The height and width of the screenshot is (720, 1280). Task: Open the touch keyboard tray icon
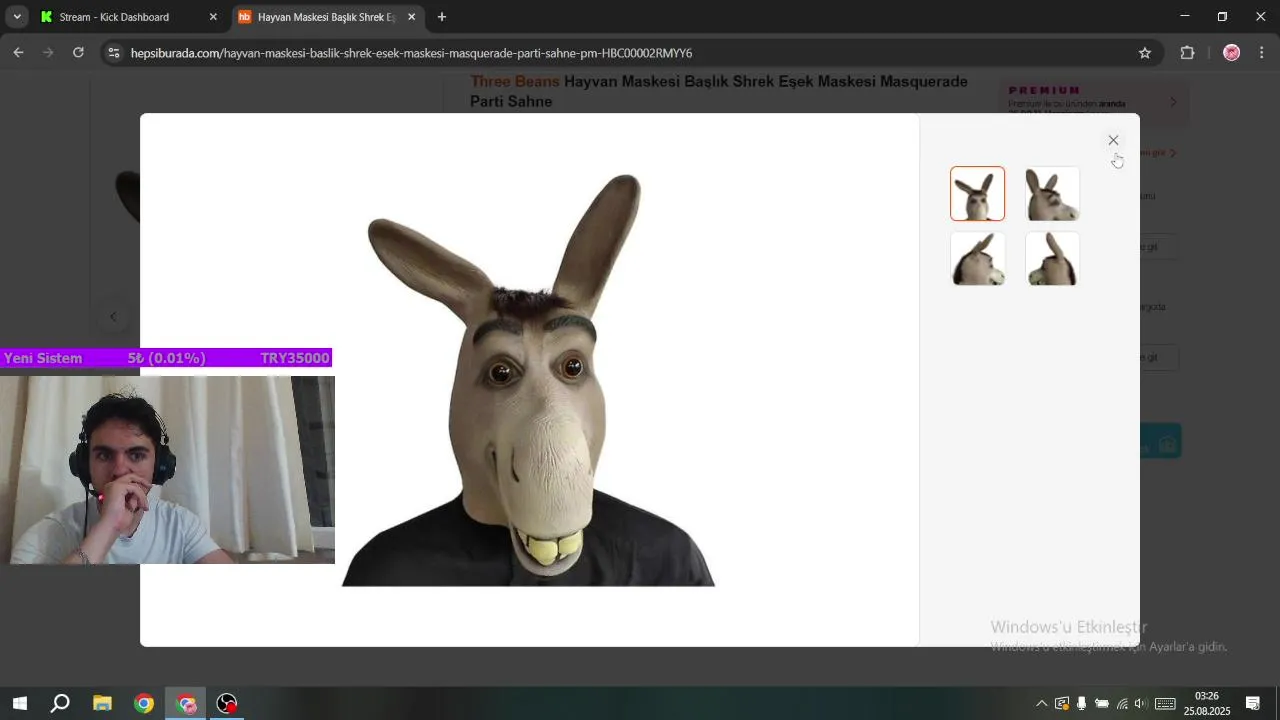(1165, 704)
